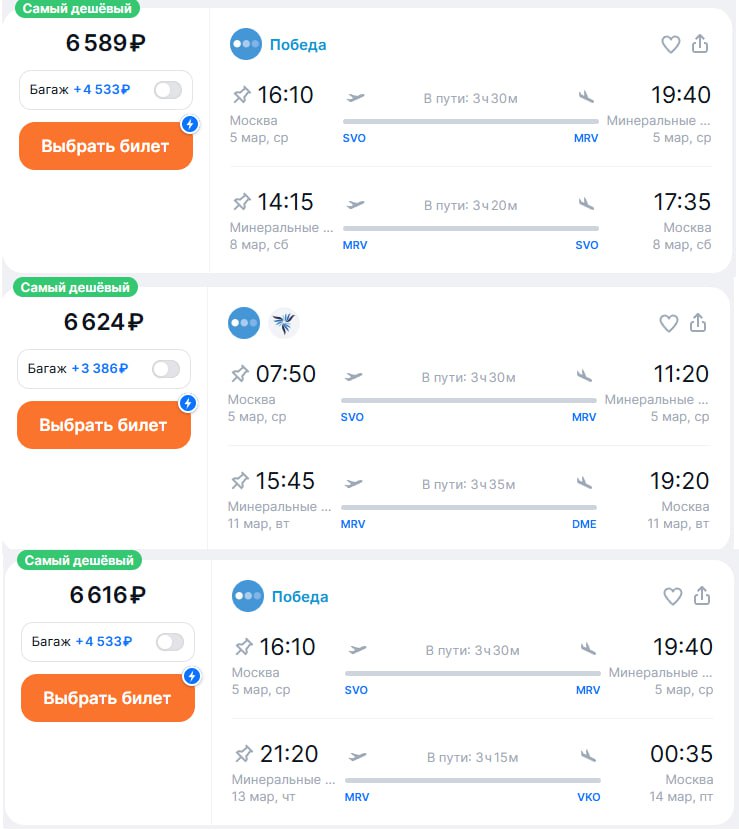
Task: Open Победа airline link in first ticket
Action: pos(298,44)
